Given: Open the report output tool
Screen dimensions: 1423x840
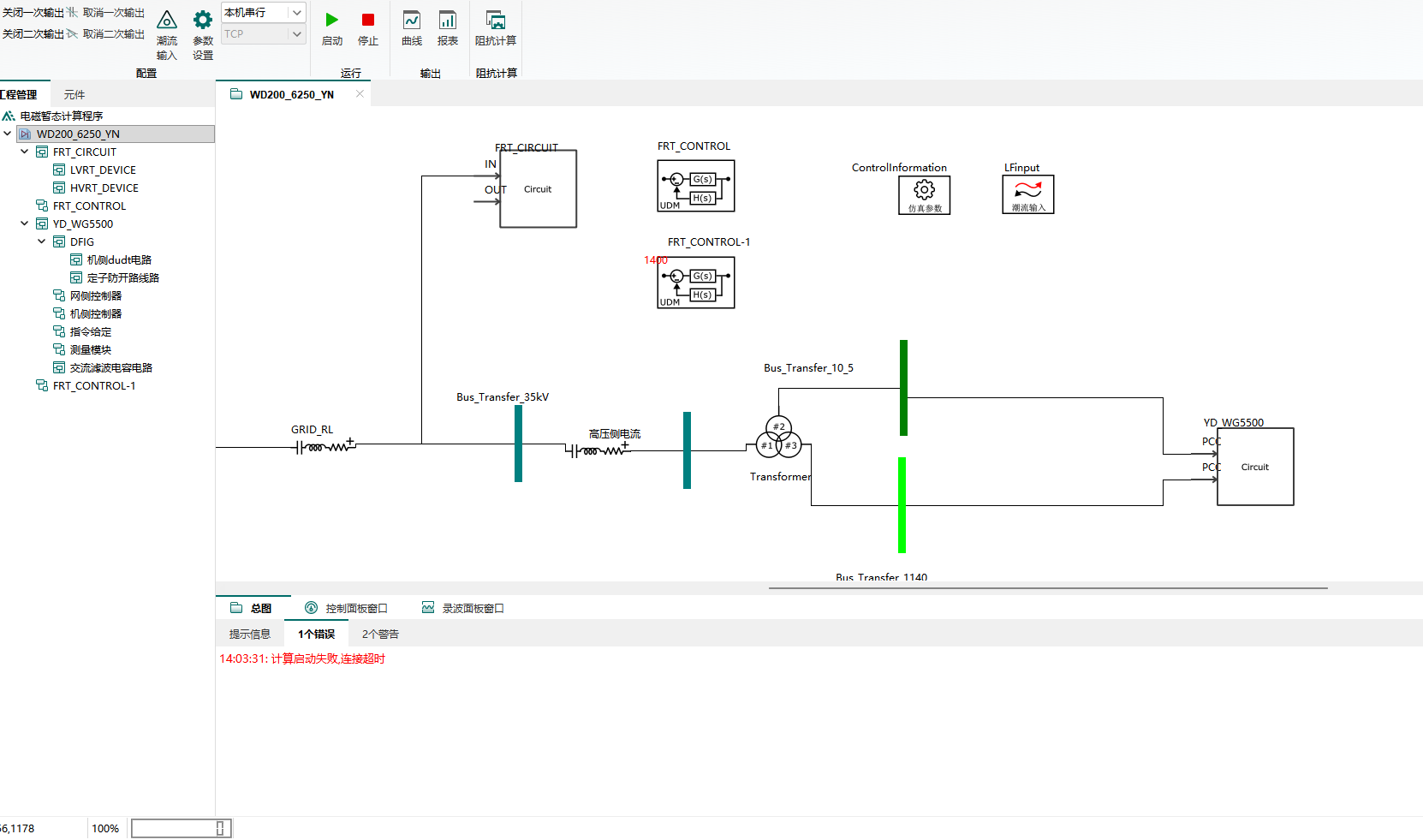Looking at the screenshot, I should (448, 27).
